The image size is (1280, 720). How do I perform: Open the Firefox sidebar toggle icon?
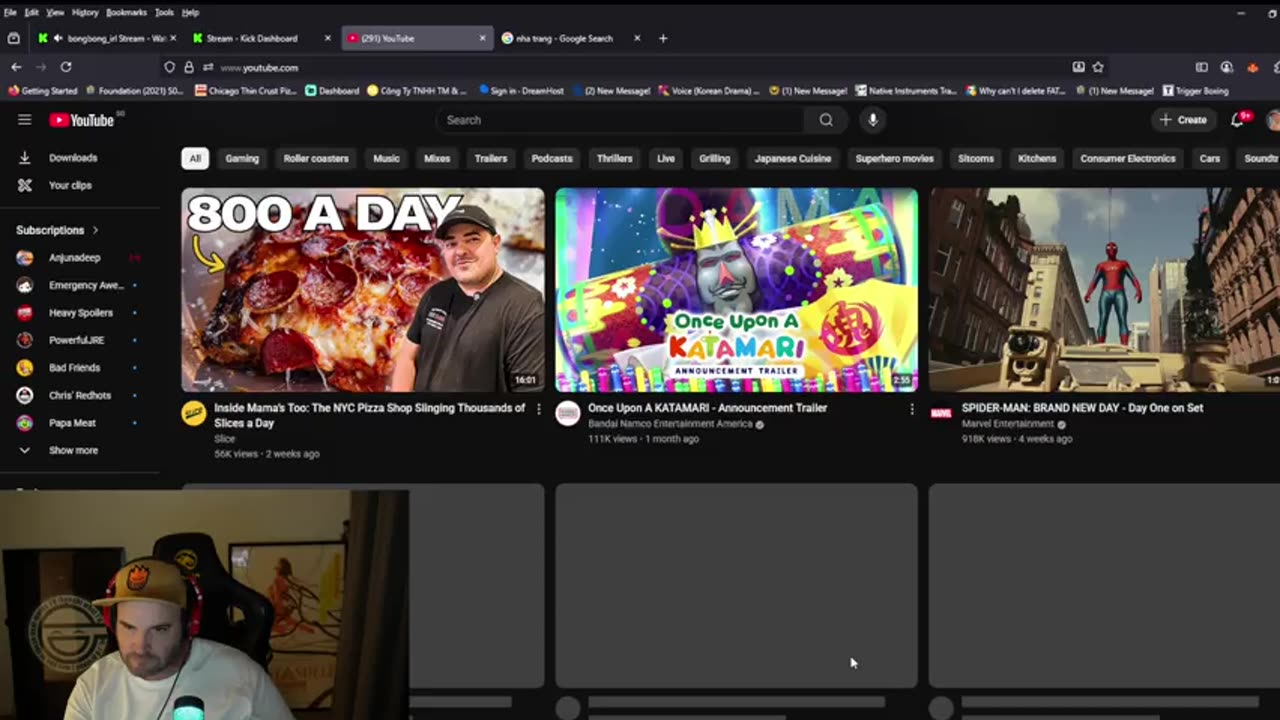(1201, 67)
